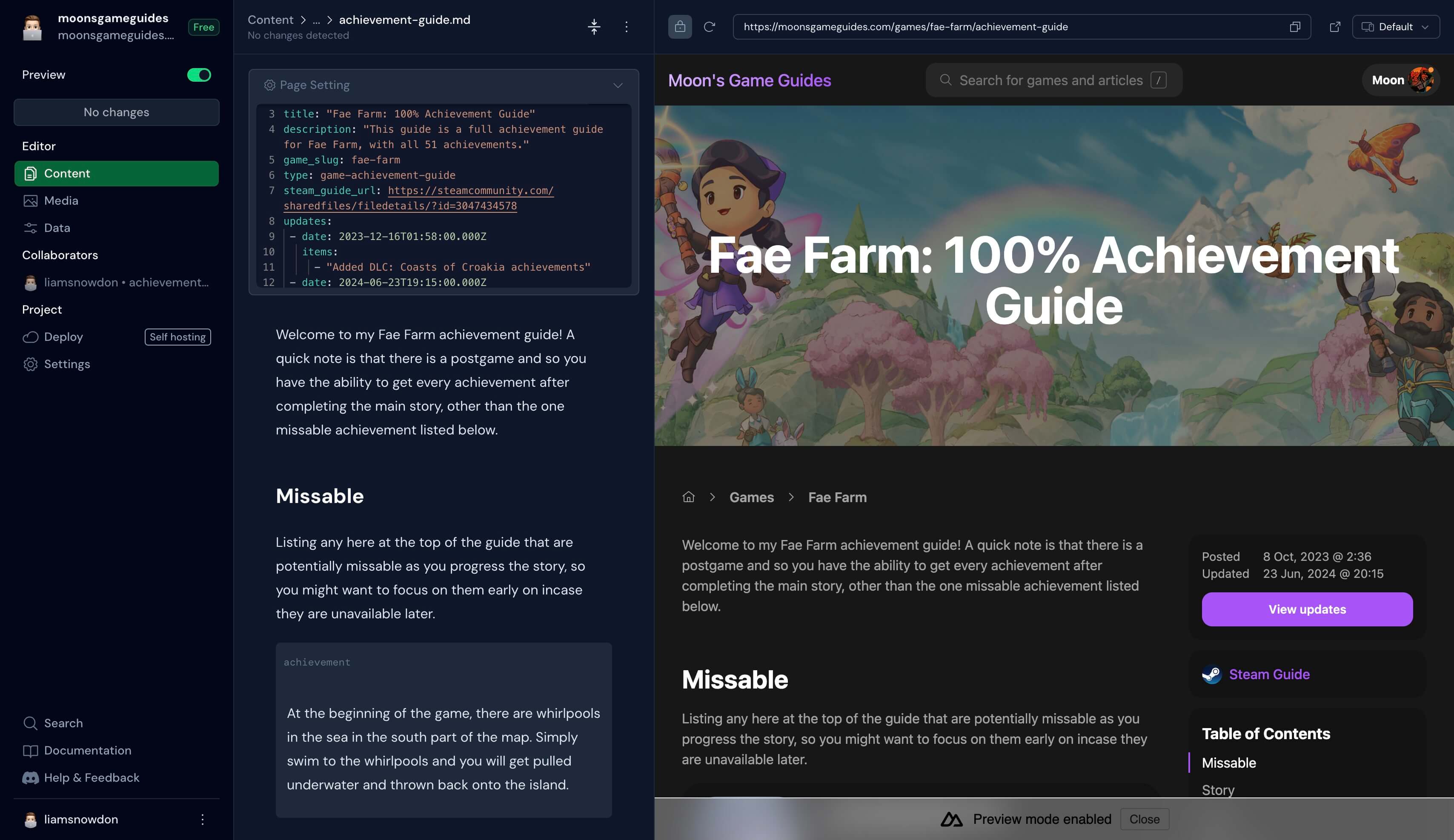Jump to Story in Table of Contents
Image resolution: width=1454 pixels, height=840 pixels.
[x=1218, y=790]
